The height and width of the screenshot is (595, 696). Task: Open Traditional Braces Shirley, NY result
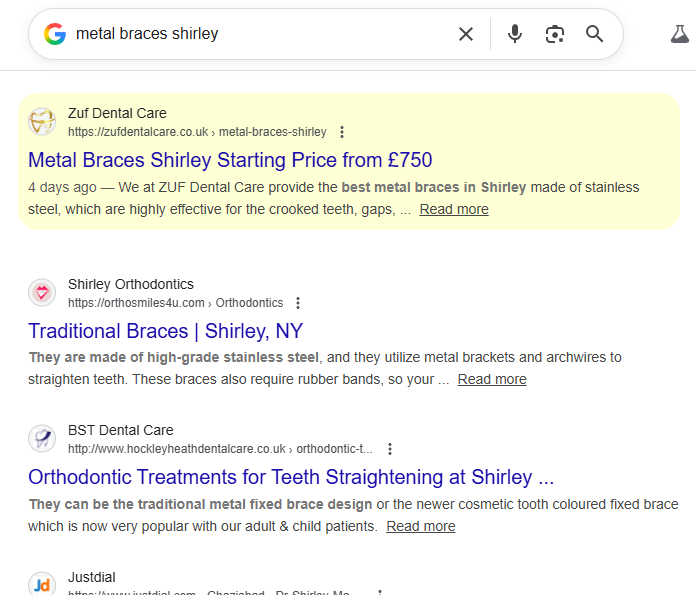[165, 331]
